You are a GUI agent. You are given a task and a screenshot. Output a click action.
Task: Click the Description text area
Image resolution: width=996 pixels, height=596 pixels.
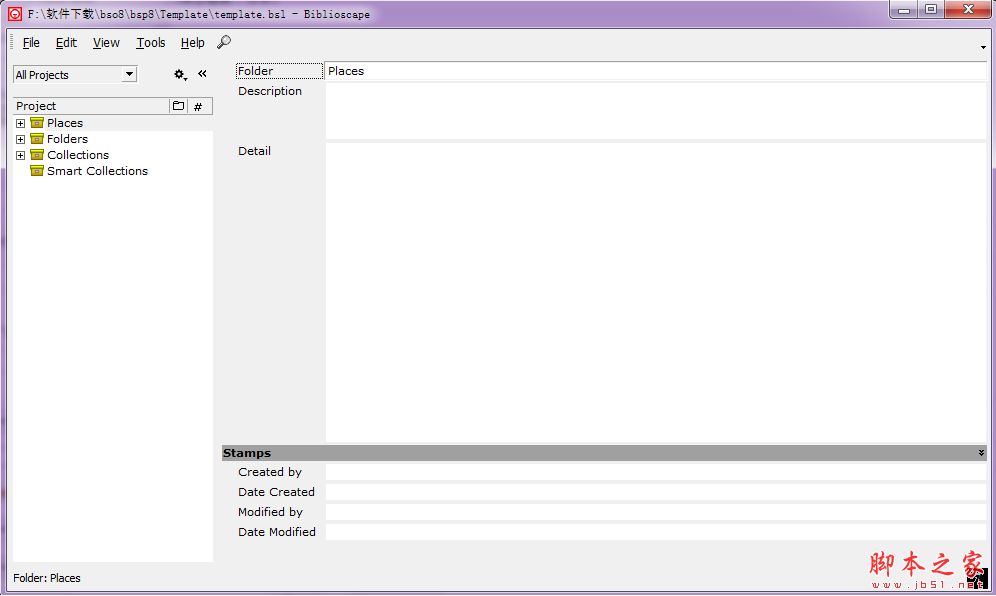[x=656, y=111]
